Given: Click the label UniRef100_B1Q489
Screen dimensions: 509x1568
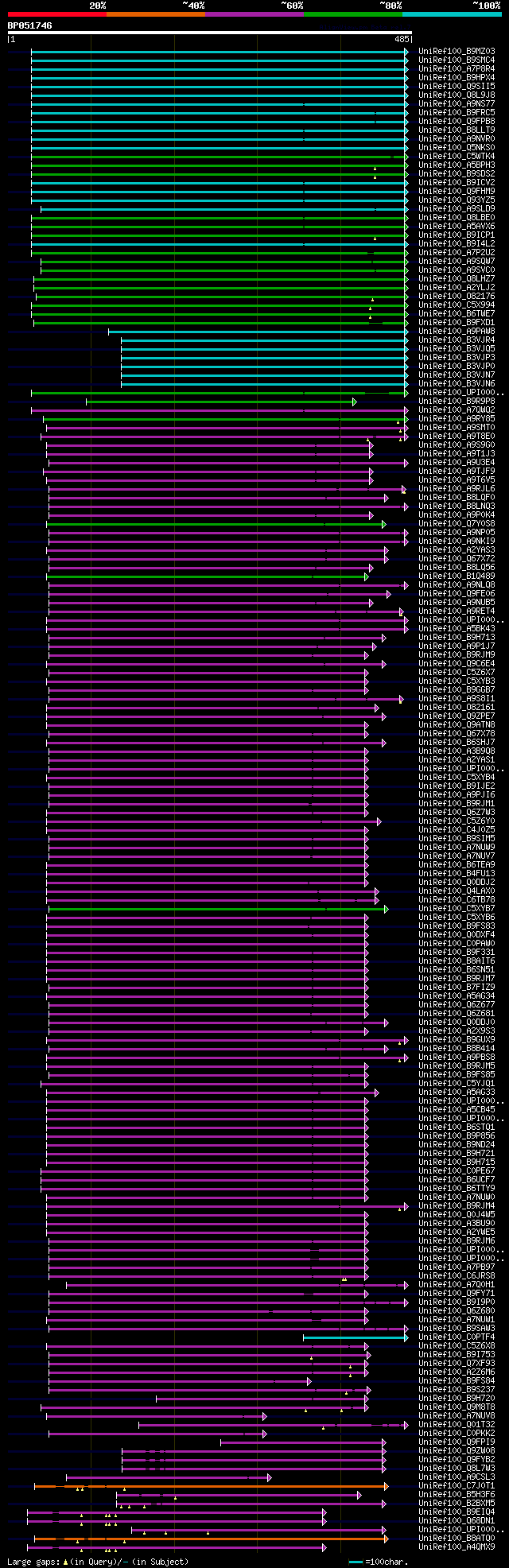Looking at the screenshot, I should (457, 576).
